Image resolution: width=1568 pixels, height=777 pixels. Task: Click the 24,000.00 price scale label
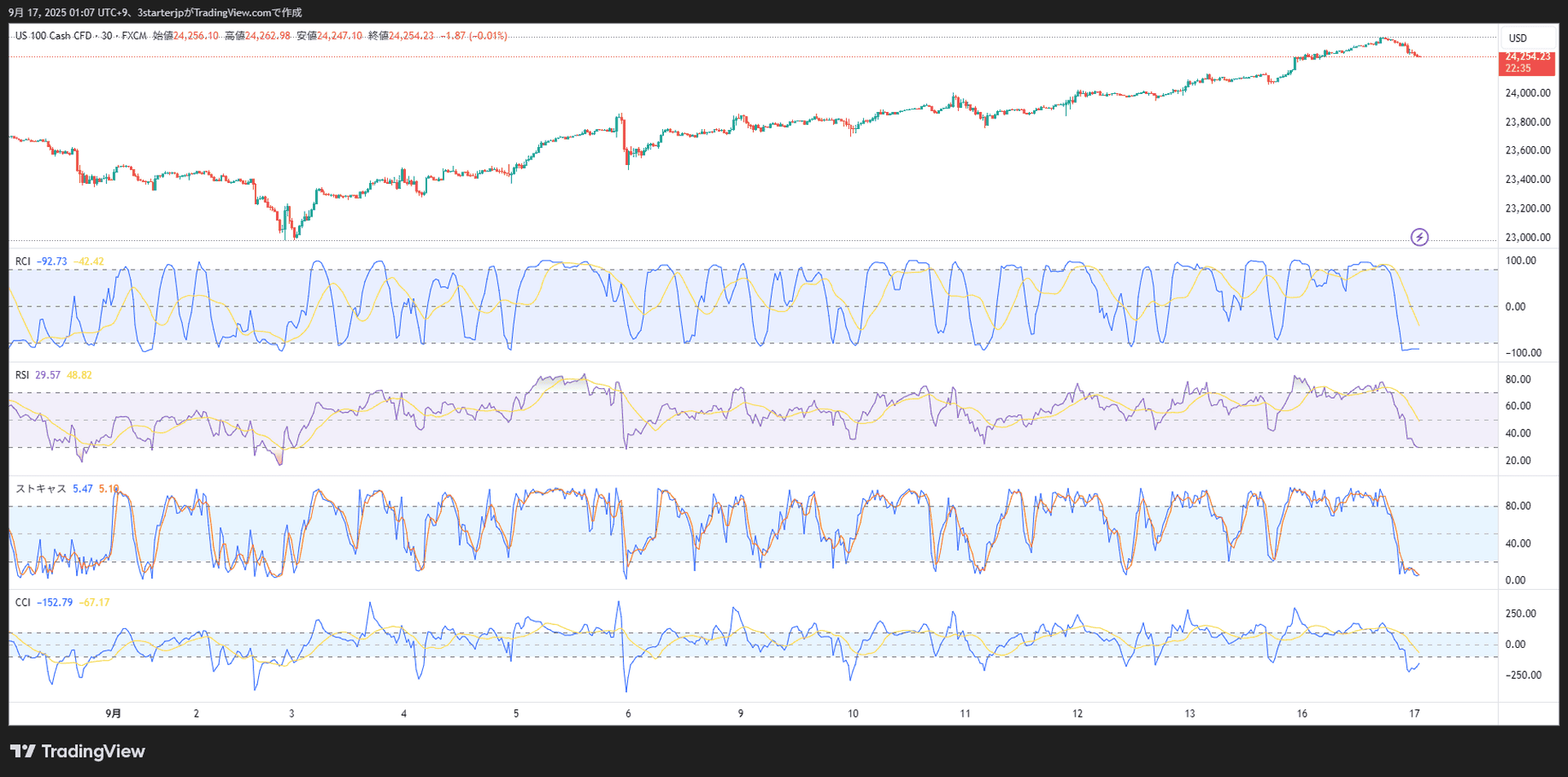tap(1527, 93)
